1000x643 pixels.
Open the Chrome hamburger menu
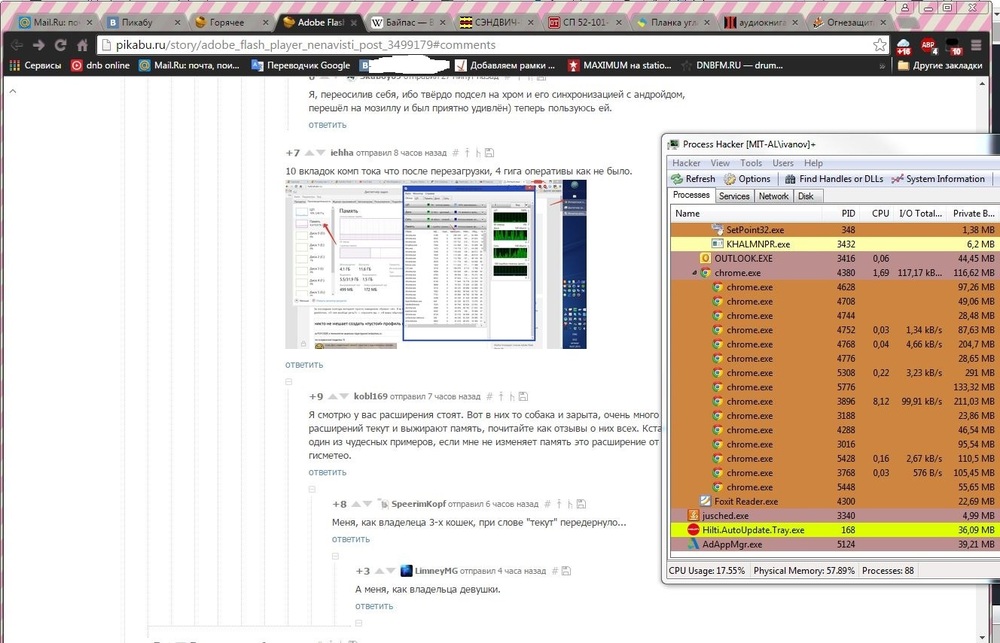pyautogui.click(x=976, y=45)
